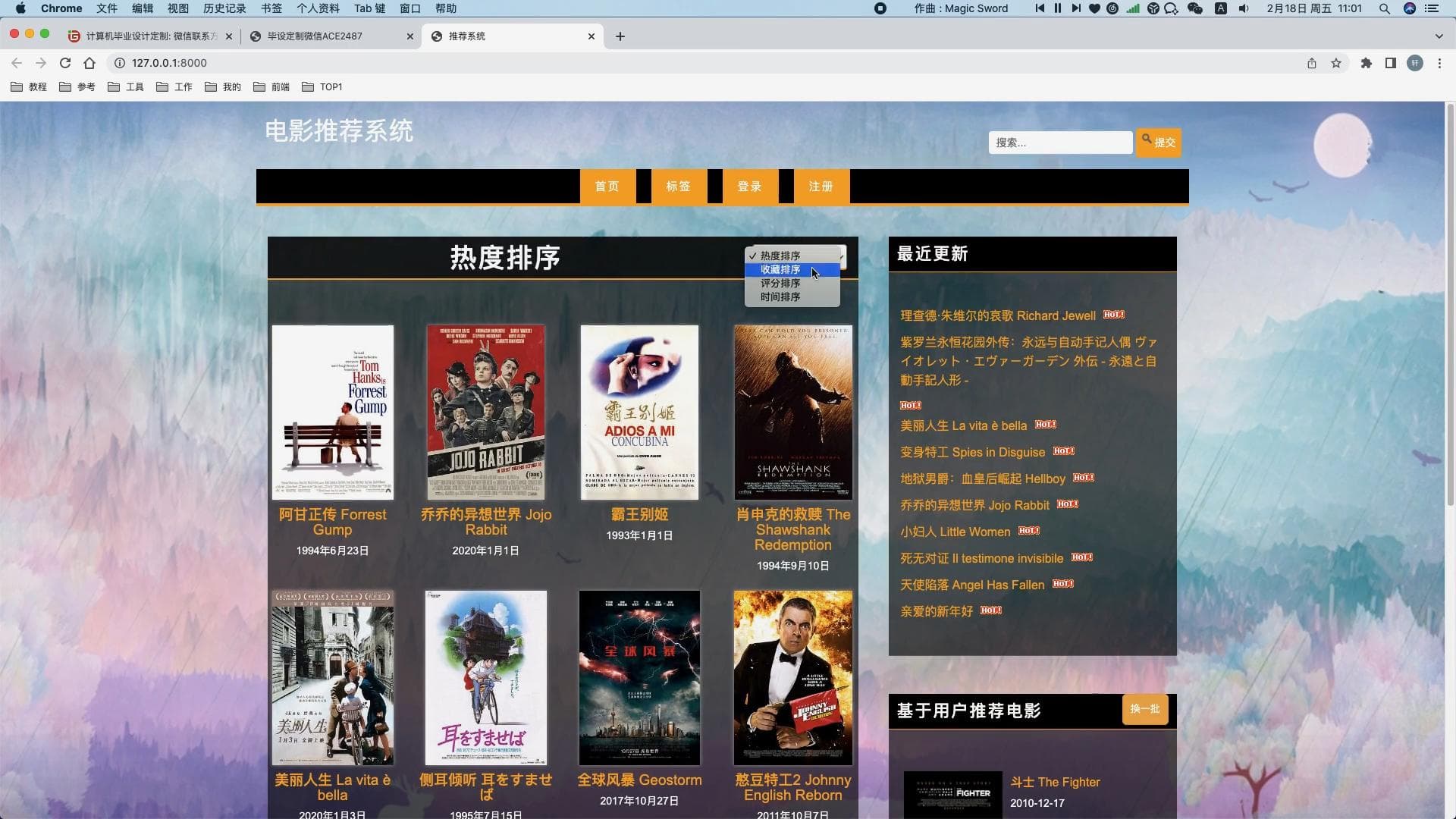
Task: Open the 窗口 menu
Action: pos(410,8)
